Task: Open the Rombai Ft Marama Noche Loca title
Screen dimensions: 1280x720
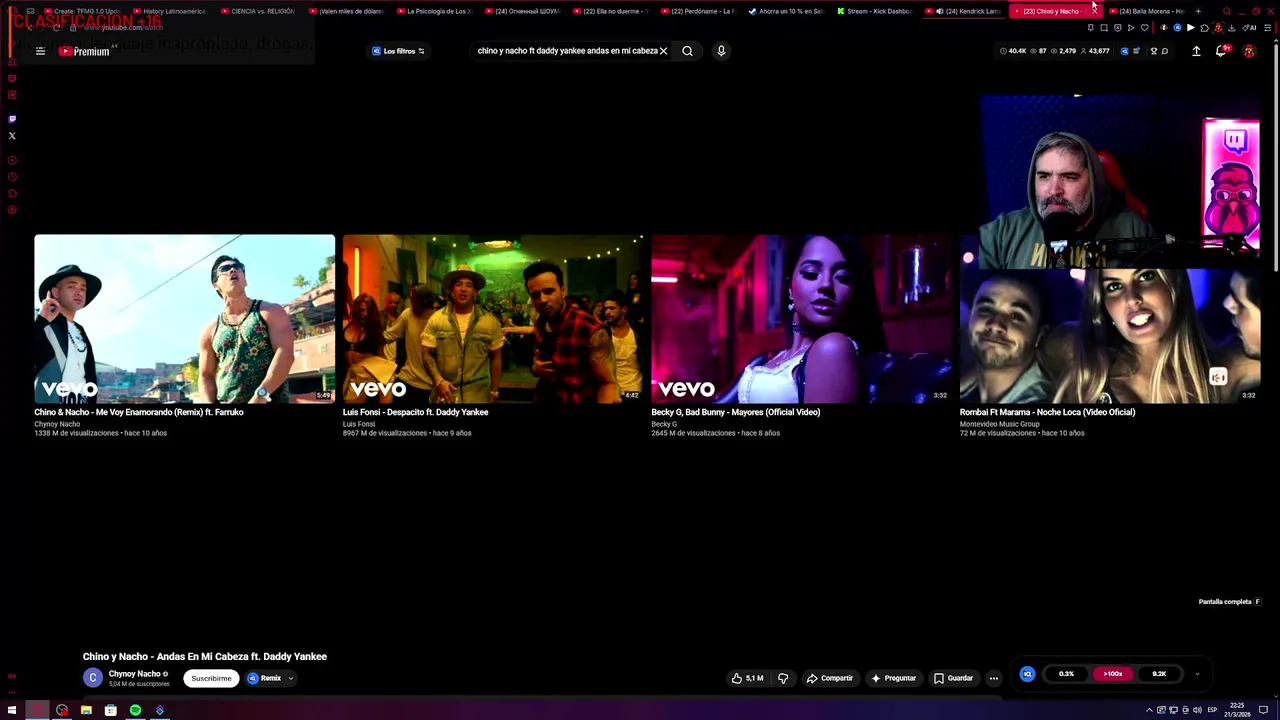Action: (1047, 412)
